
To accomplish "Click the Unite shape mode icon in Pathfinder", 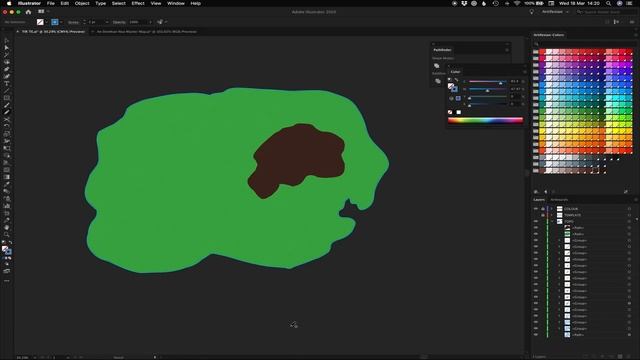I will 437,66.
